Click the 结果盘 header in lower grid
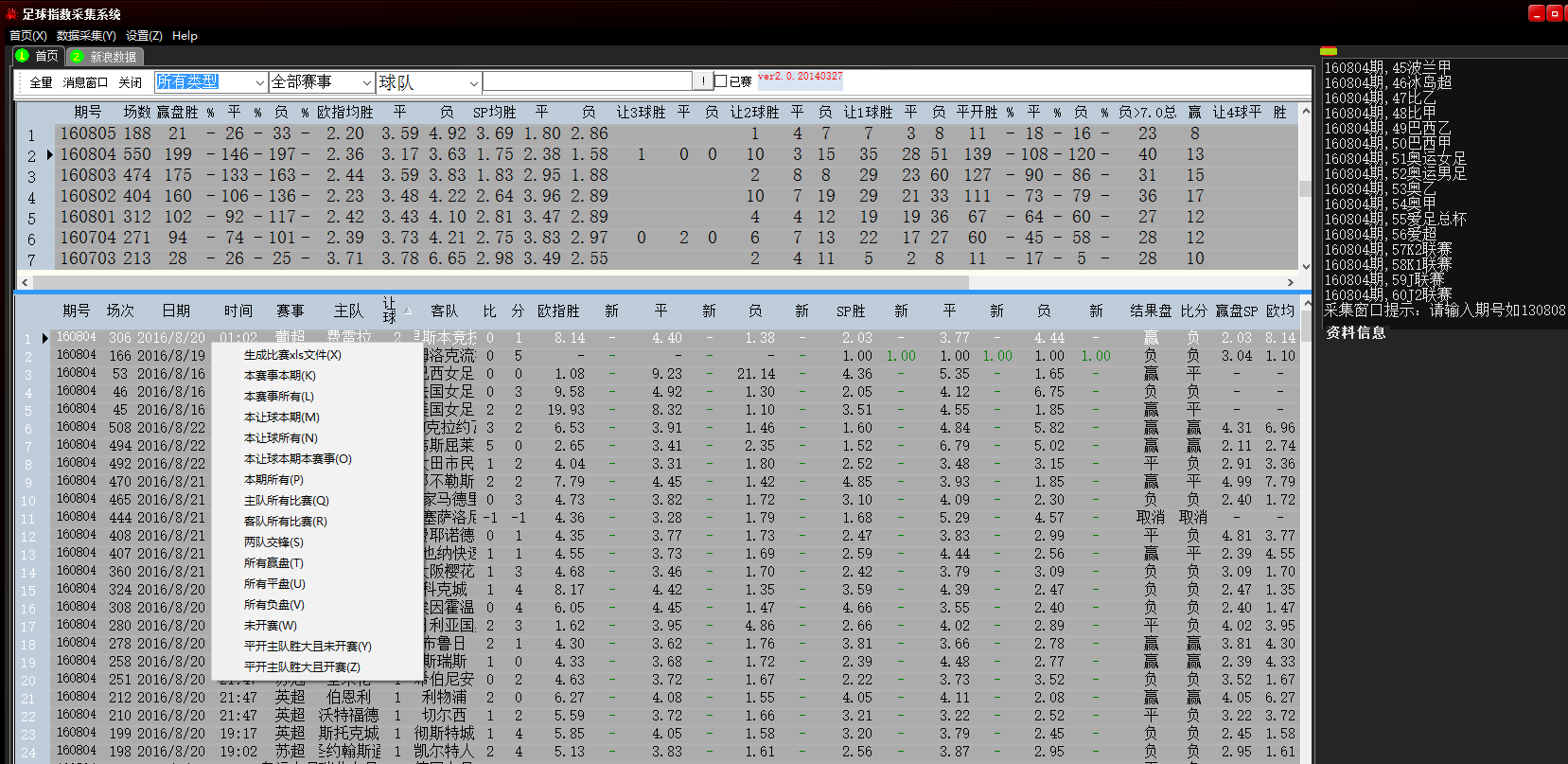Image resolution: width=1568 pixels, height=764 pixels. pyautogui.click(x=1150, y=311)
